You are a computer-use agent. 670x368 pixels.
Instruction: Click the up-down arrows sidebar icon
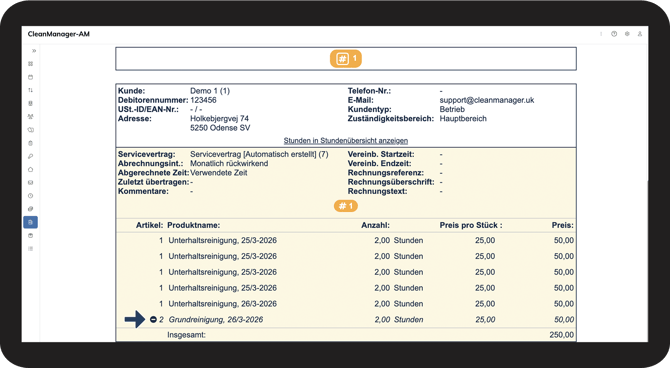coord(30,90)
